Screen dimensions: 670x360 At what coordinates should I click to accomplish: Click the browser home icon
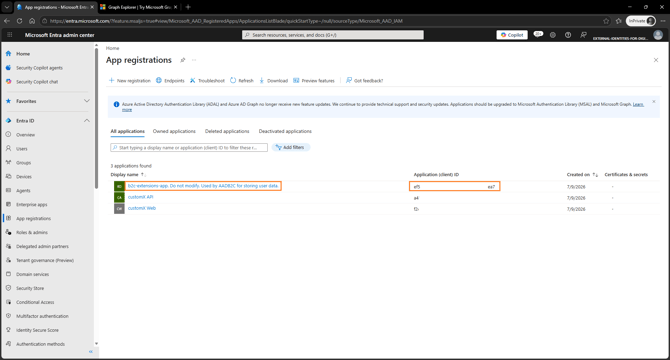point(32,20)
